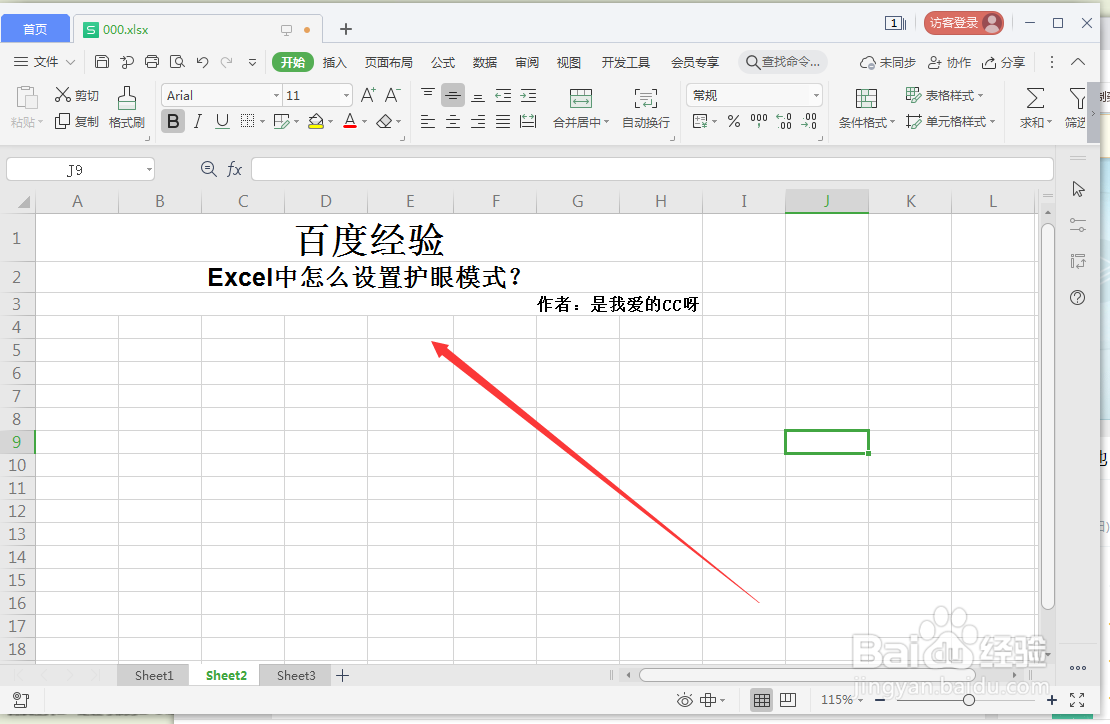
Task: Click the Copy (复制) button
Action: [76, 122]
